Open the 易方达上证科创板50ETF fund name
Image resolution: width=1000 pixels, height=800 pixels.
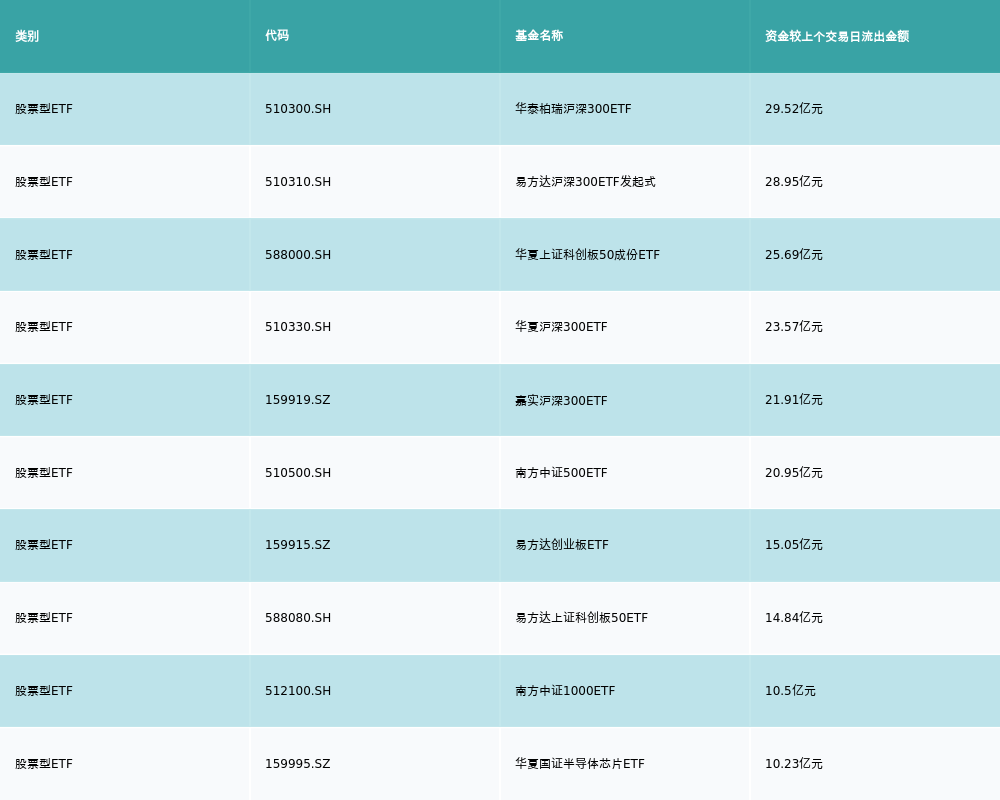coord(581,618)
